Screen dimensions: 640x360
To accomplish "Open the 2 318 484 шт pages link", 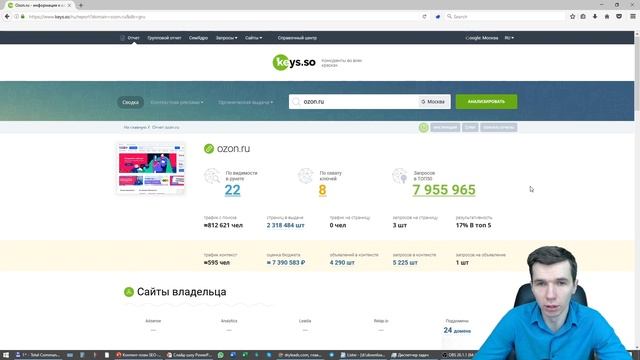I will (x=285, y=225).
